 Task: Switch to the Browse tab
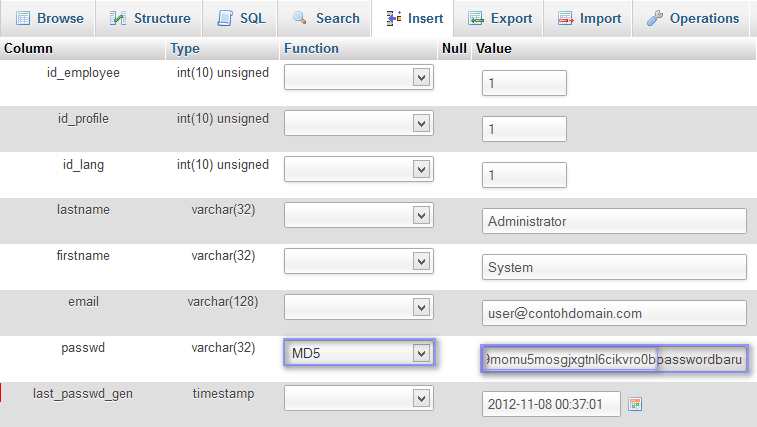coord(49,18)
